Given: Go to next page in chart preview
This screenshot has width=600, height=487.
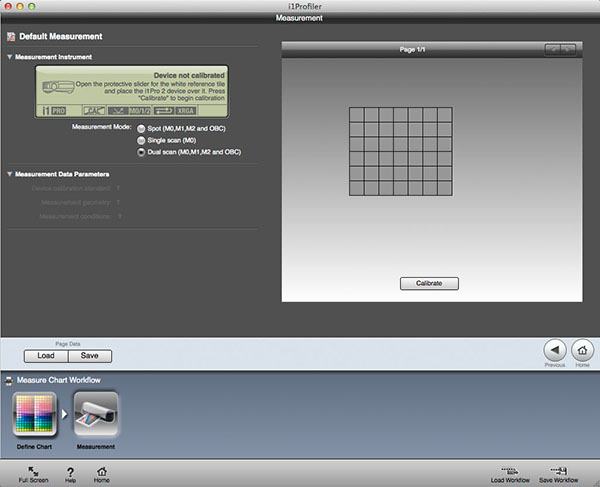Looking at the screenshot, I should coord(568,50).
